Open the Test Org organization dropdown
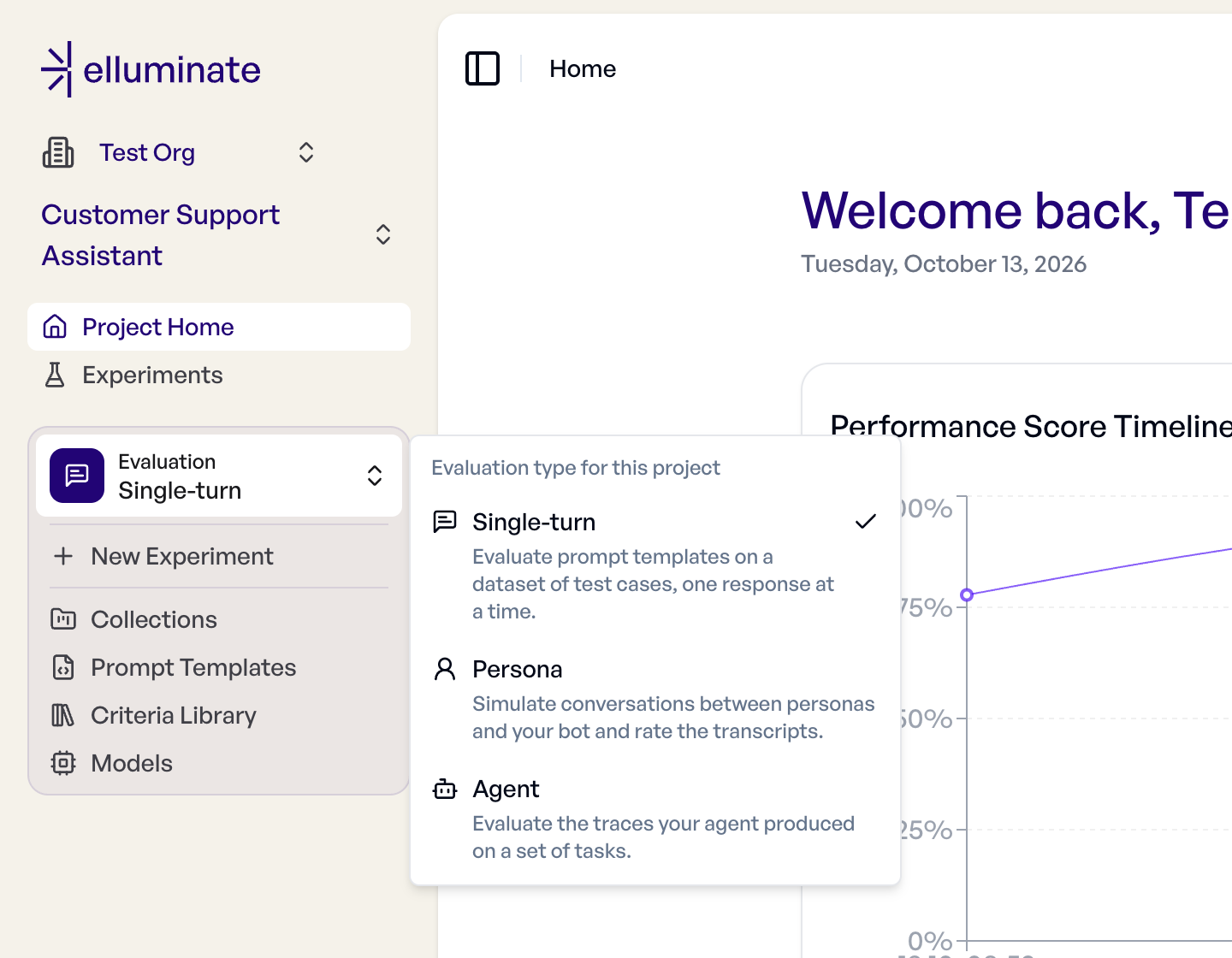 point(180,152)
